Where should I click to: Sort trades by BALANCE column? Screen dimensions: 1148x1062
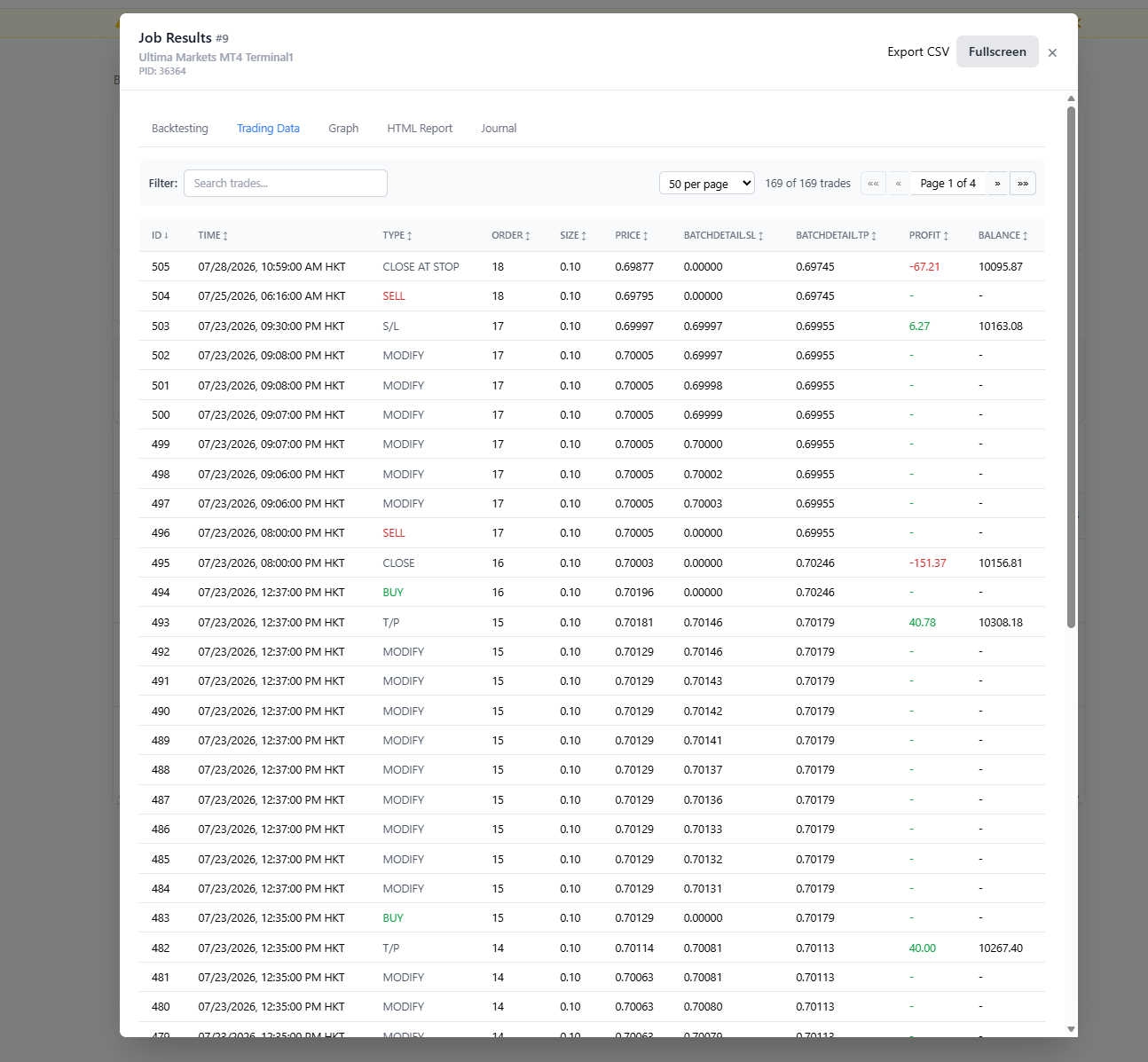[1003, 236]
